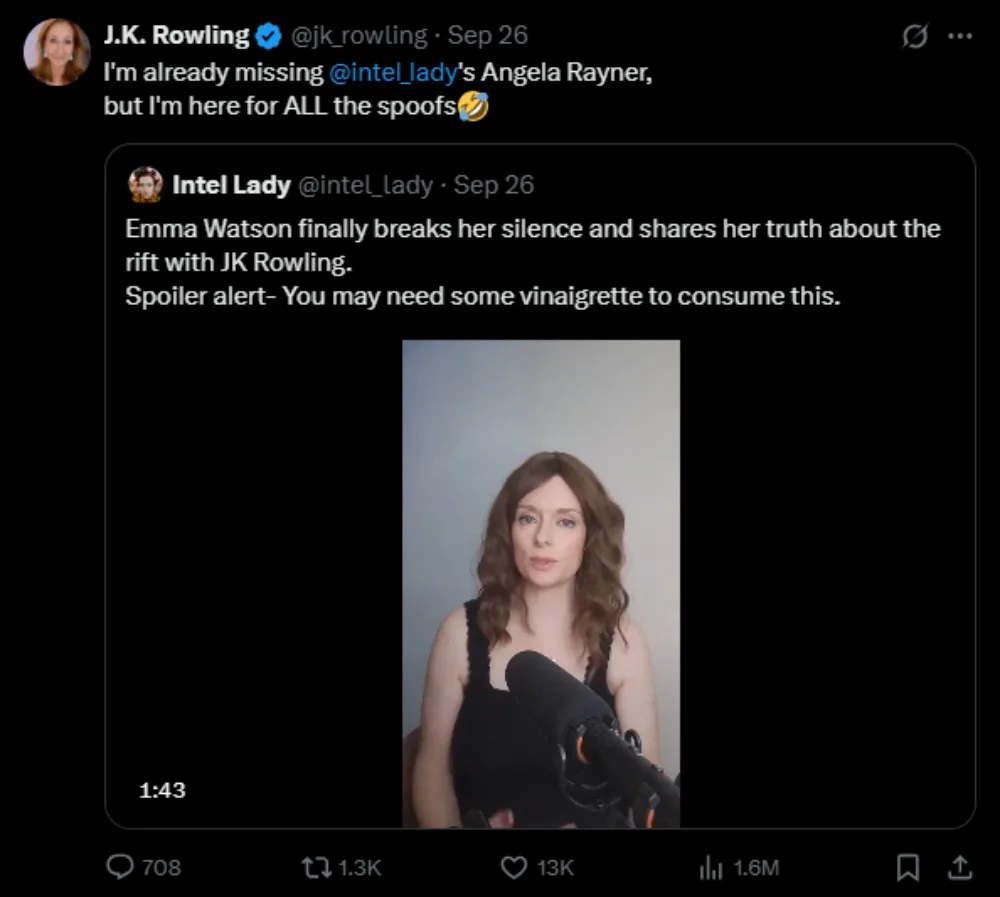
Task: Click the reply speech bubble icon
Action: tap(120, 867)
